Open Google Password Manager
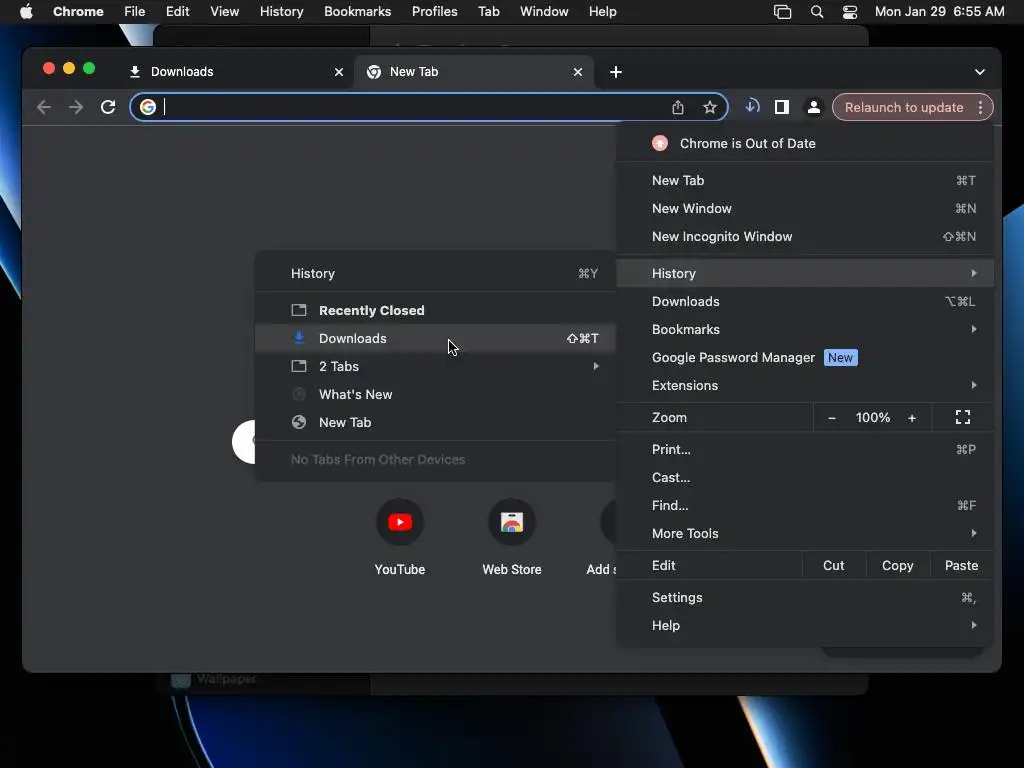Image resolution: width=1024 pixels, height=768 pixels. [805, 357]
